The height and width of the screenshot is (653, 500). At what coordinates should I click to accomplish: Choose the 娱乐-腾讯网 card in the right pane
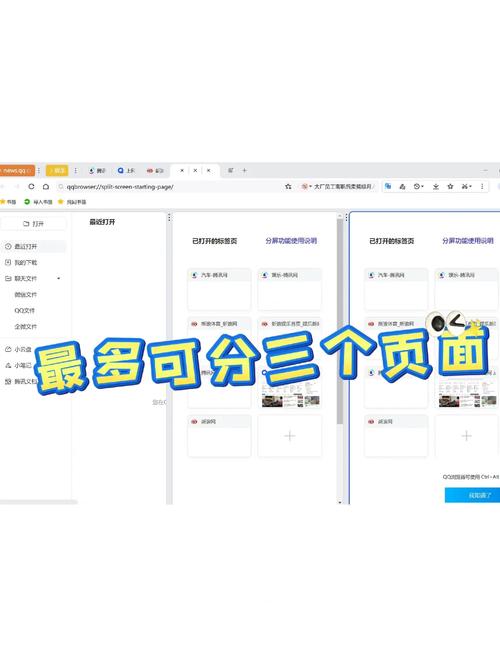[466, 289]
